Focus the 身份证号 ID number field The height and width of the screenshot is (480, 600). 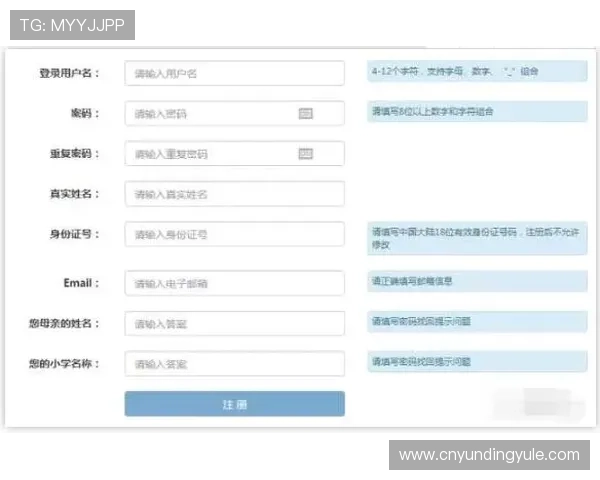click(235, 234)
